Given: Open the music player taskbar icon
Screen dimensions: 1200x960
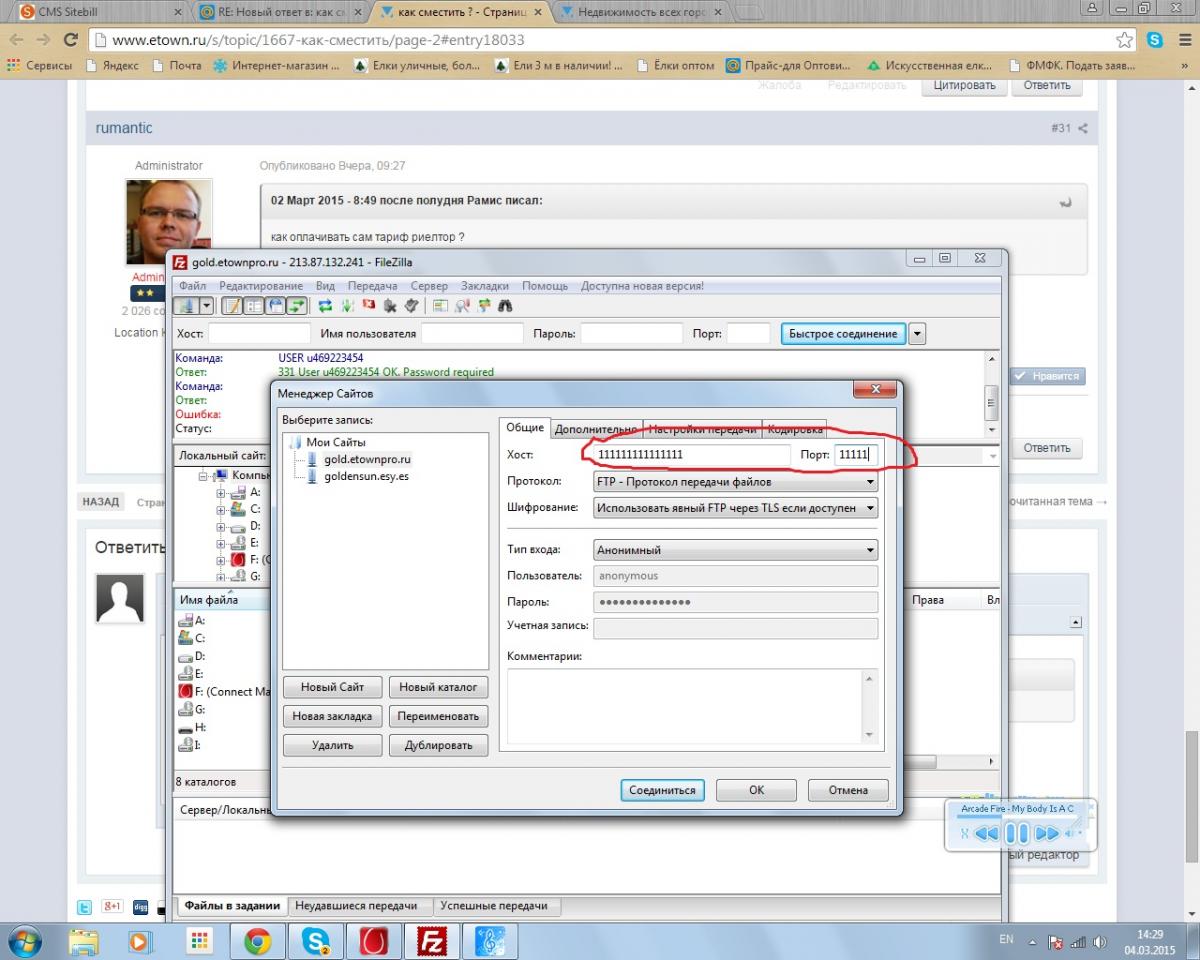Looking at the screenshot, I should coord(490,941).
